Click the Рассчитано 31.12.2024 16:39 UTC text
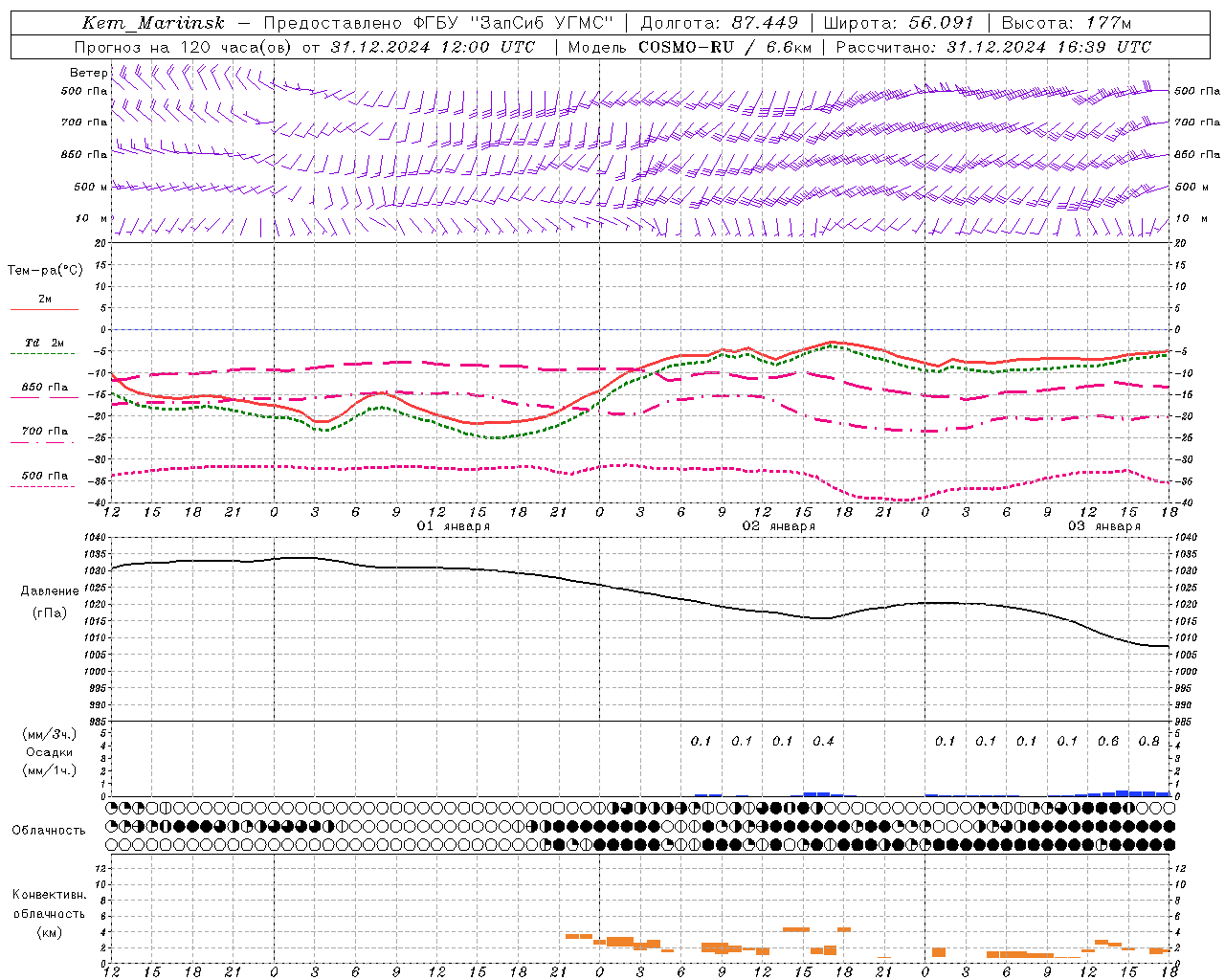1225x980 pixels. click(993, 47)
